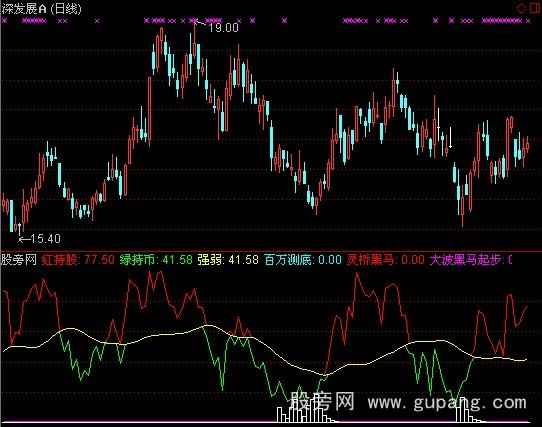Click the 百万测底: 0.00 indicator value
The height and width of the screenshot is (427, 542).
(303, 260)
